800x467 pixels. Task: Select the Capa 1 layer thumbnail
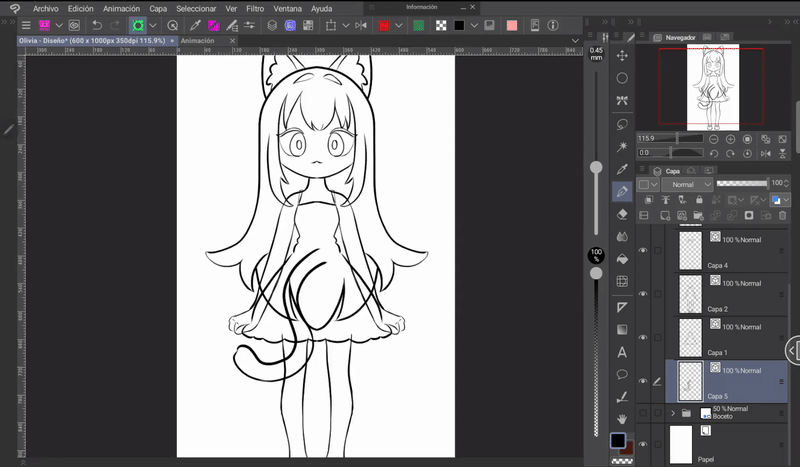coord(691,336)
